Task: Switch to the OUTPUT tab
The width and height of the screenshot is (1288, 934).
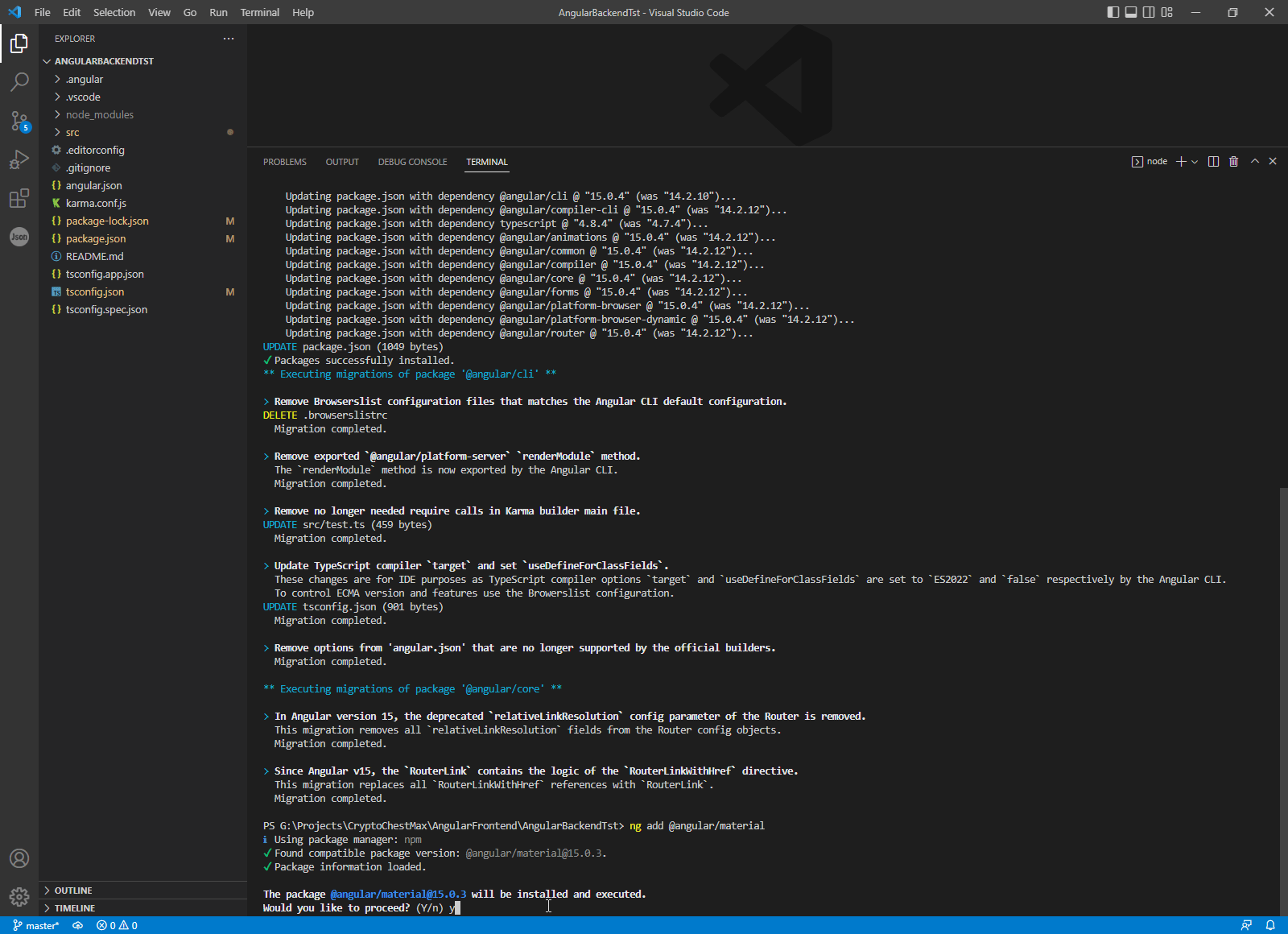Action: click(x=342, y=162)
